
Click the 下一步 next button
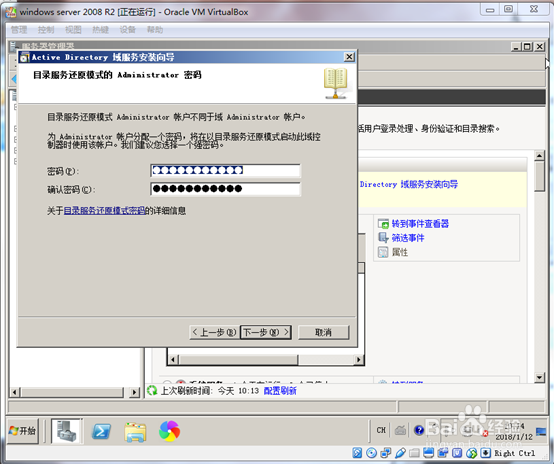(x=266, y=332)
